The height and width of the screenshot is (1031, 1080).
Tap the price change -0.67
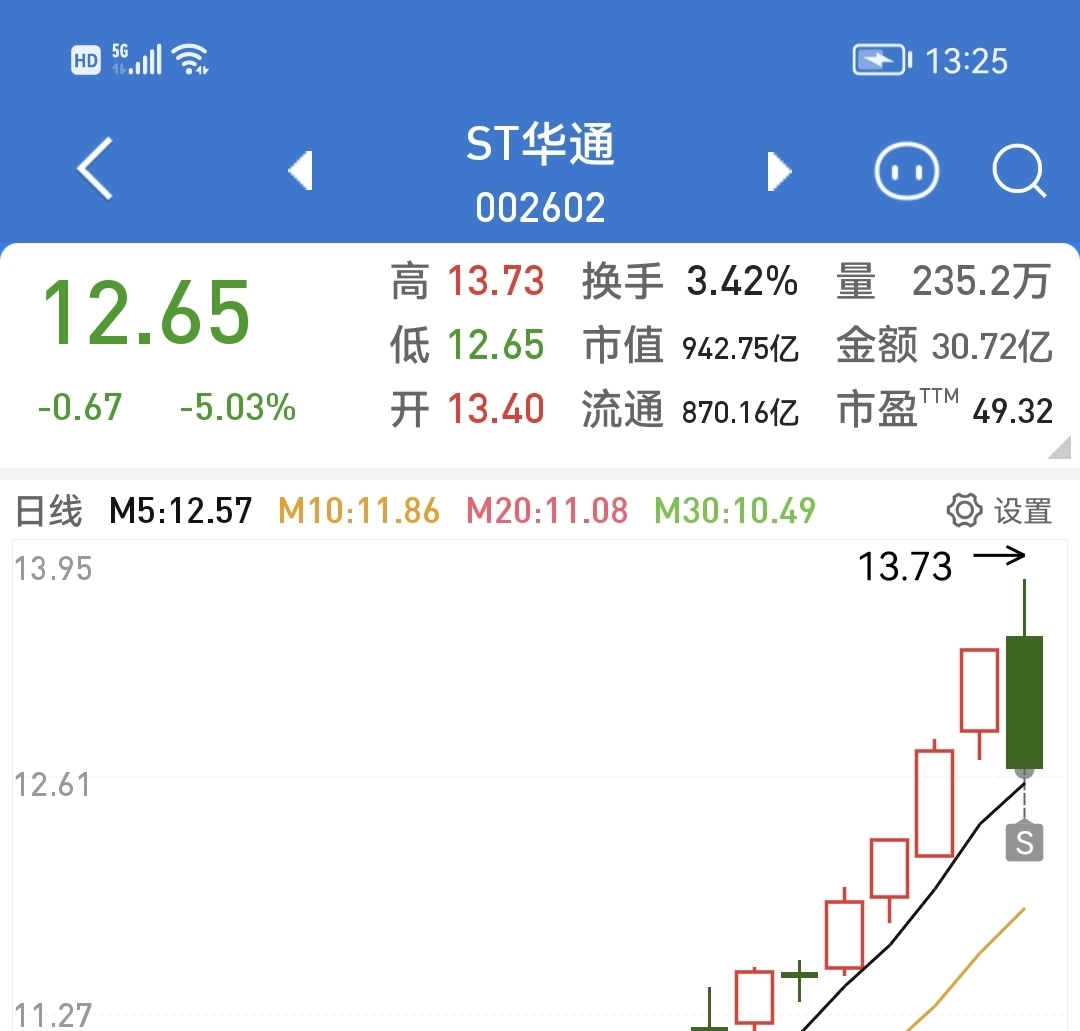(x=80, y=407)
